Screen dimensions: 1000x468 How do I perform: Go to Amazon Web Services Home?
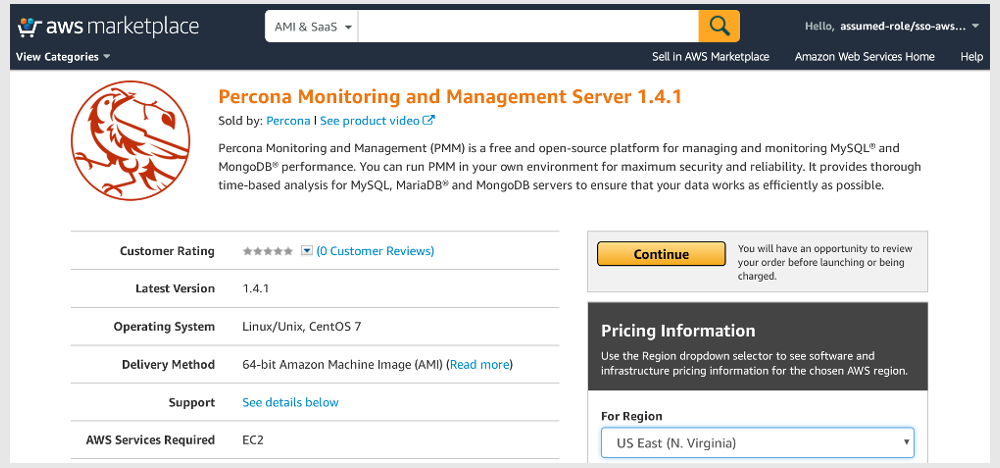click(864, 57)
